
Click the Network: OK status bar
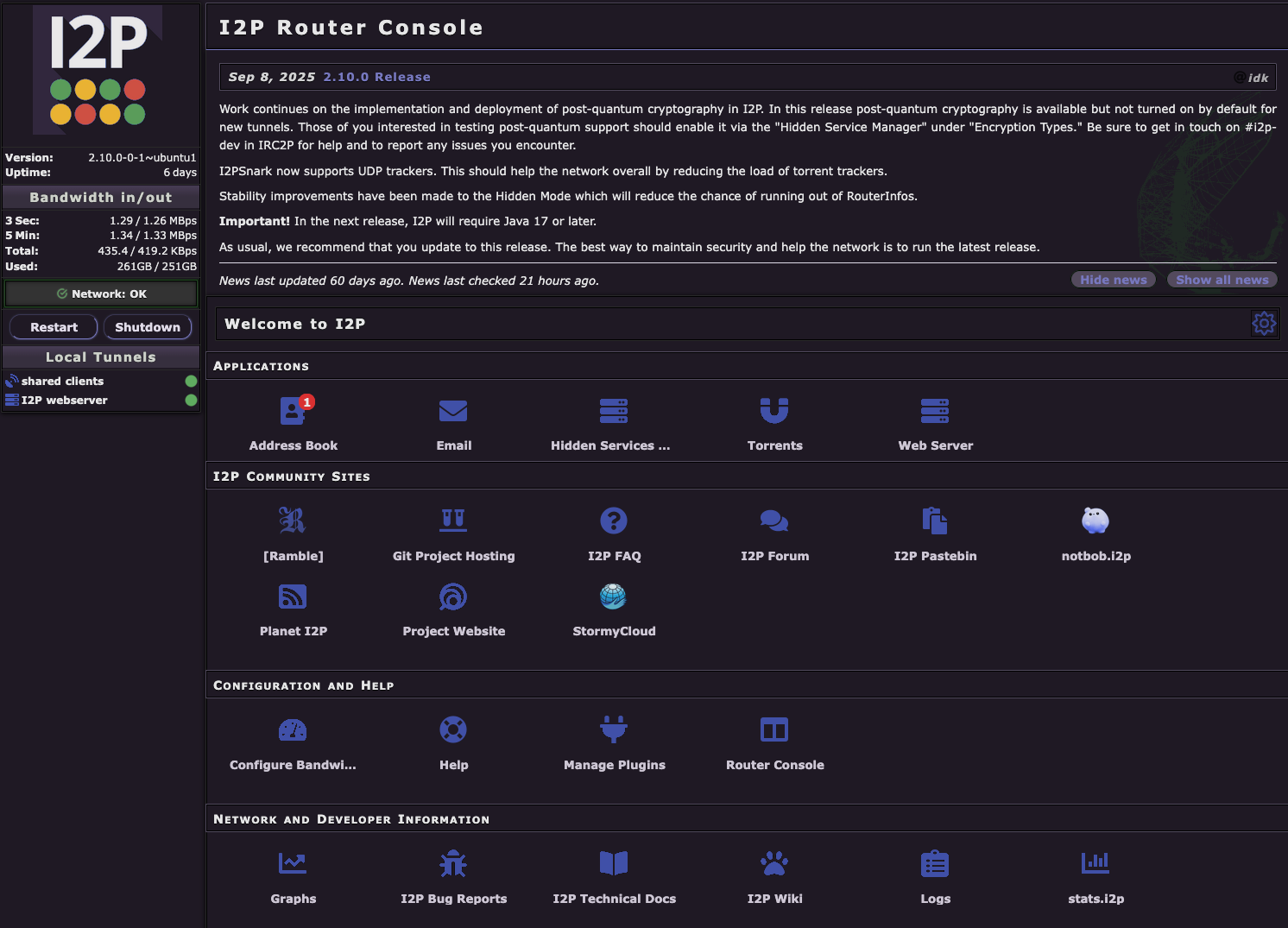point(100,294)
